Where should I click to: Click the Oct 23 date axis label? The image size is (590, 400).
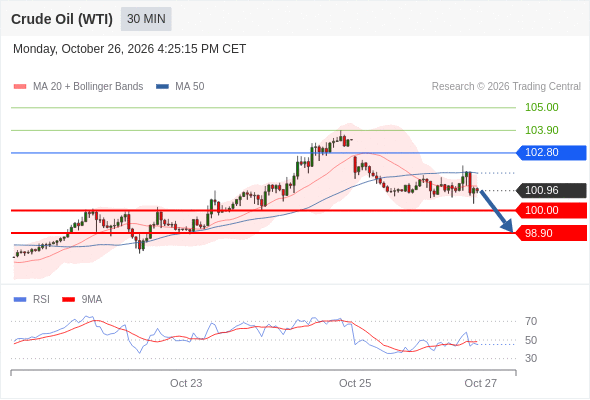tap(186, 383)
